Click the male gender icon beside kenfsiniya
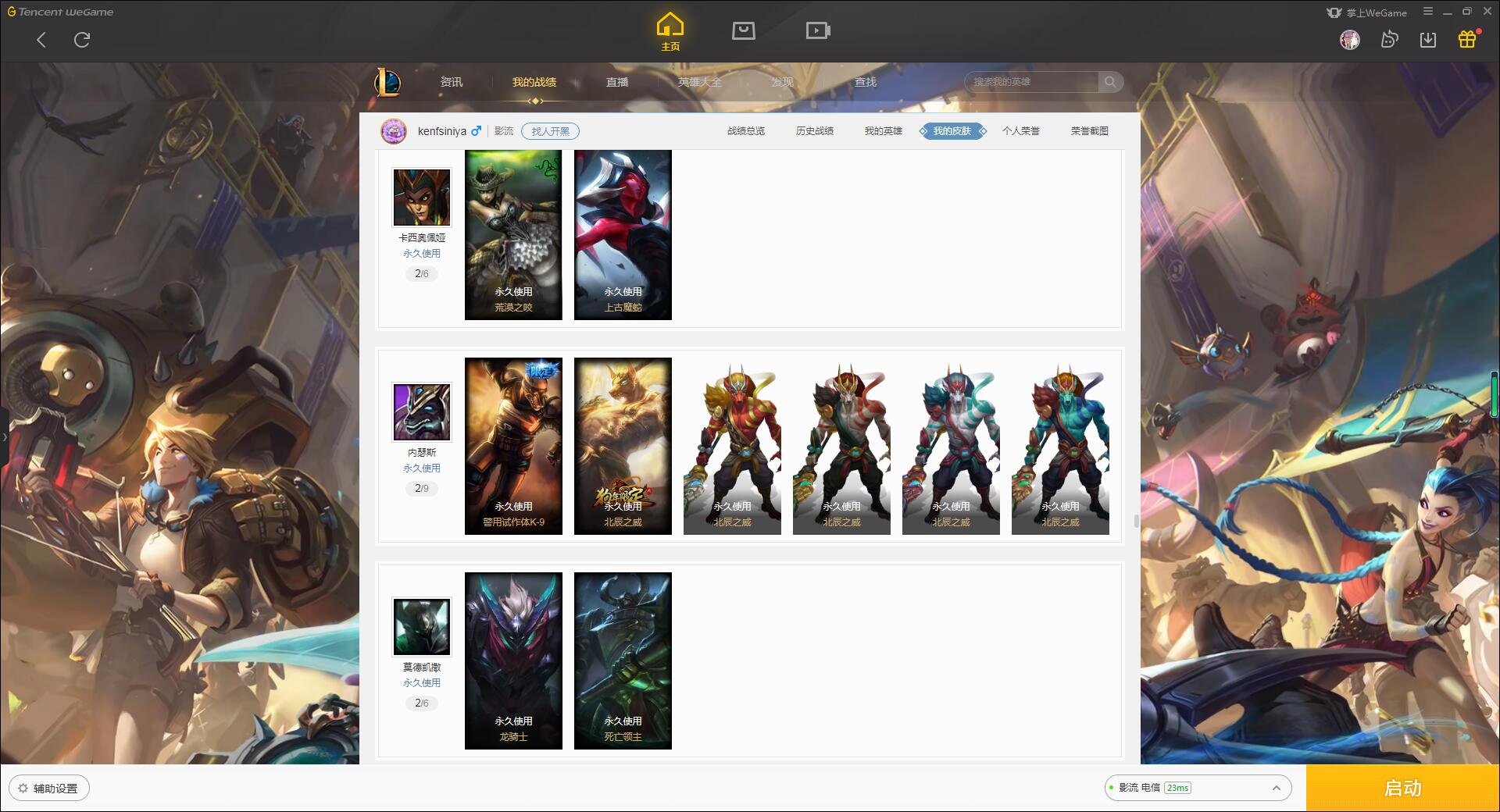This screenshot has height=812, width=1500. [x=476, y=131]
